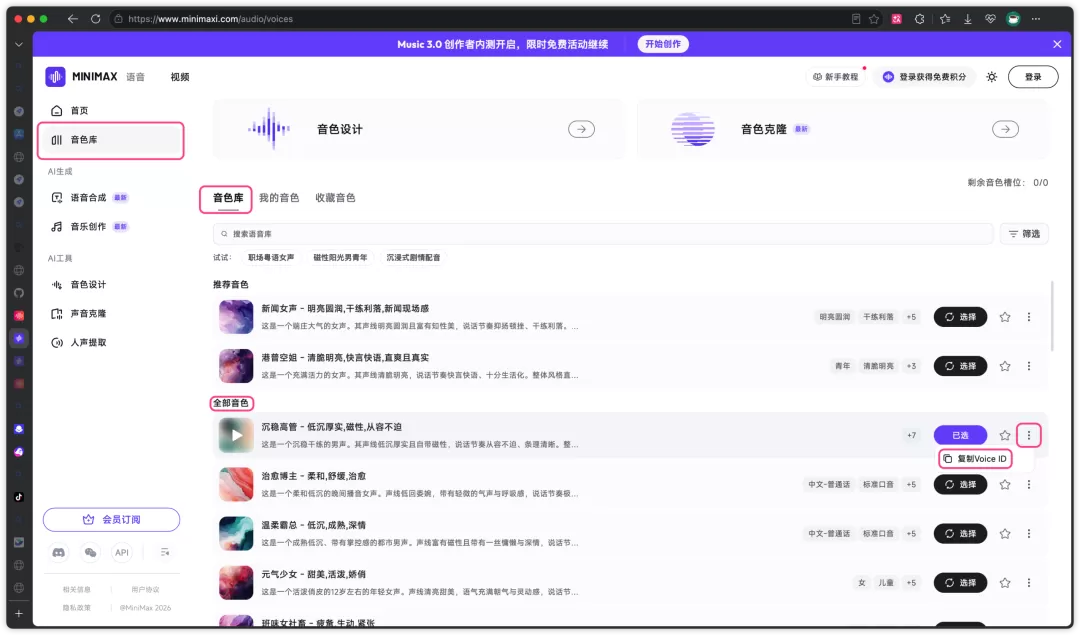Go back in the browser
The width and height of the screenshot is (1080, 635).
coord(72,19)
